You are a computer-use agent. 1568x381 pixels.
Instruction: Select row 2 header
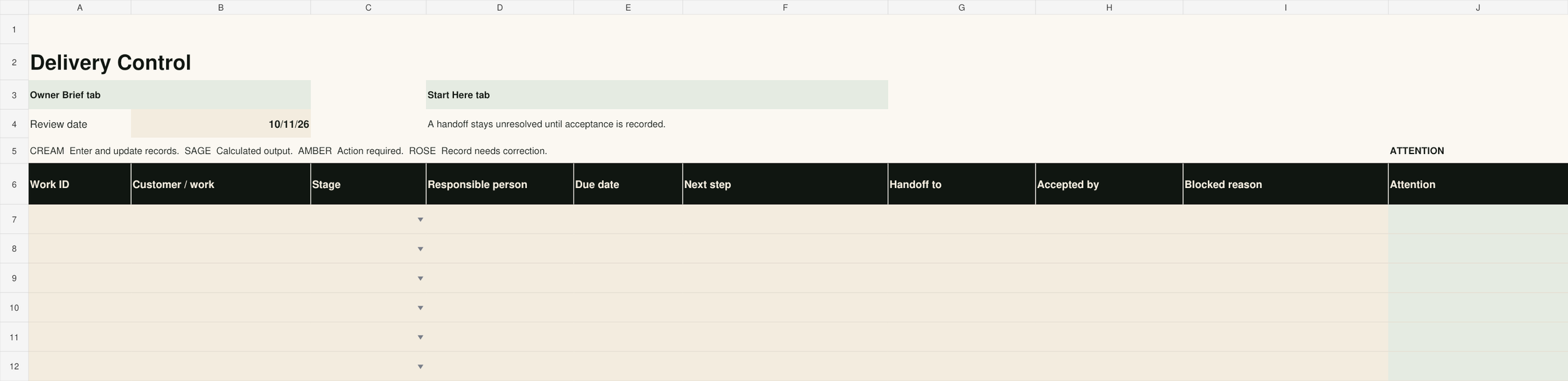coord(14,62)
